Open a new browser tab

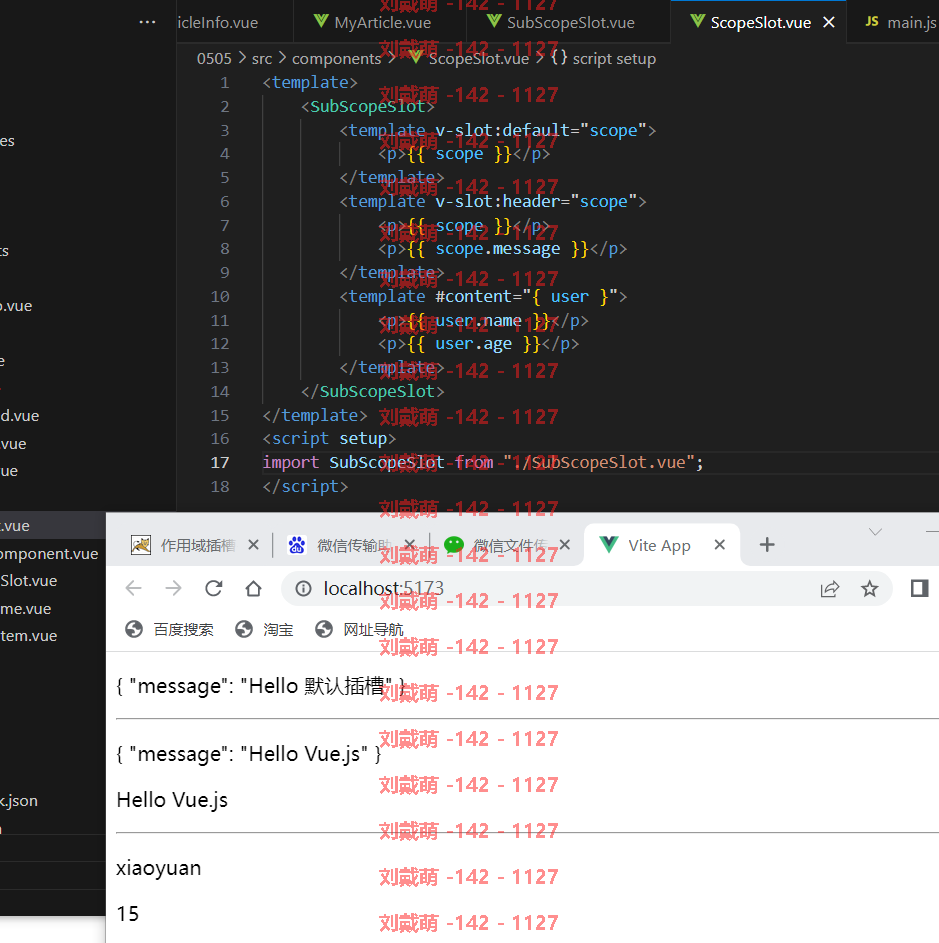coord(767,545)
